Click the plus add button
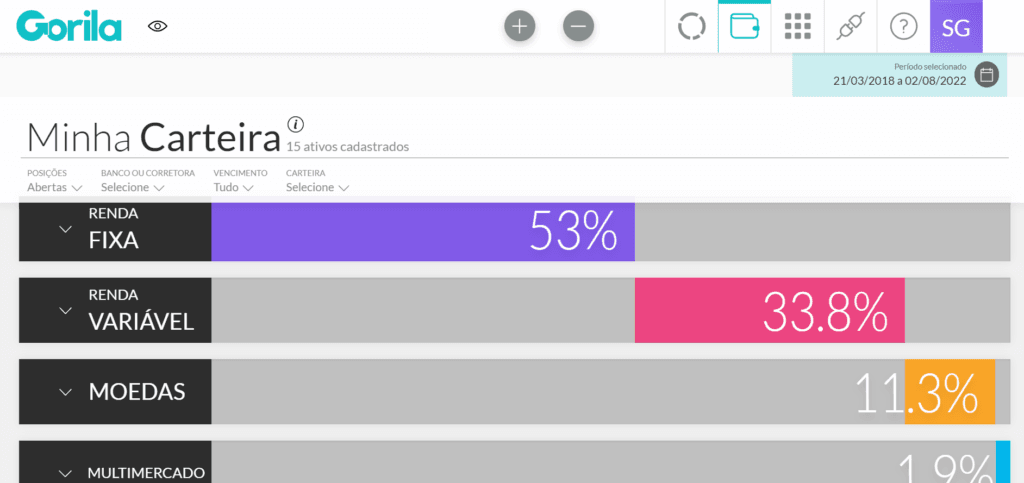 tap(520, 27)
